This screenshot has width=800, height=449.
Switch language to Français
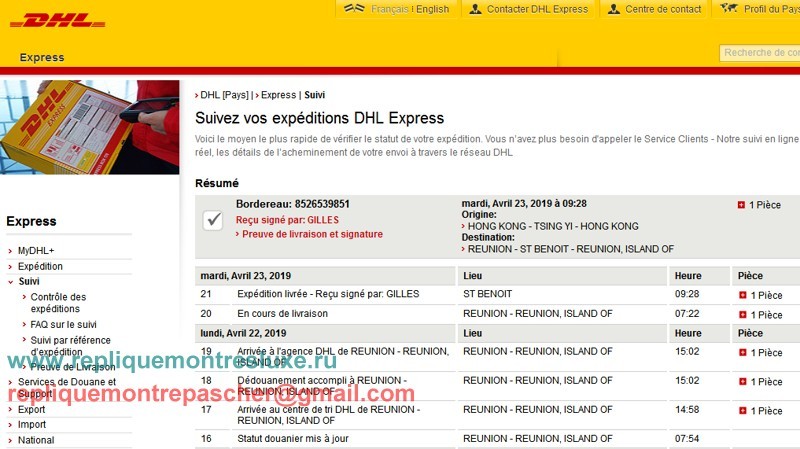coord(389,9)
